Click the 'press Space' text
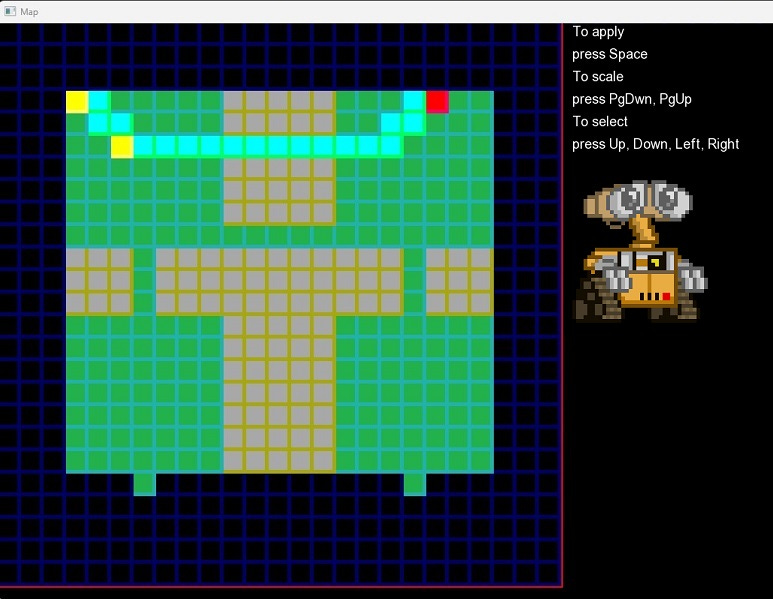 (x=609, y=54)
